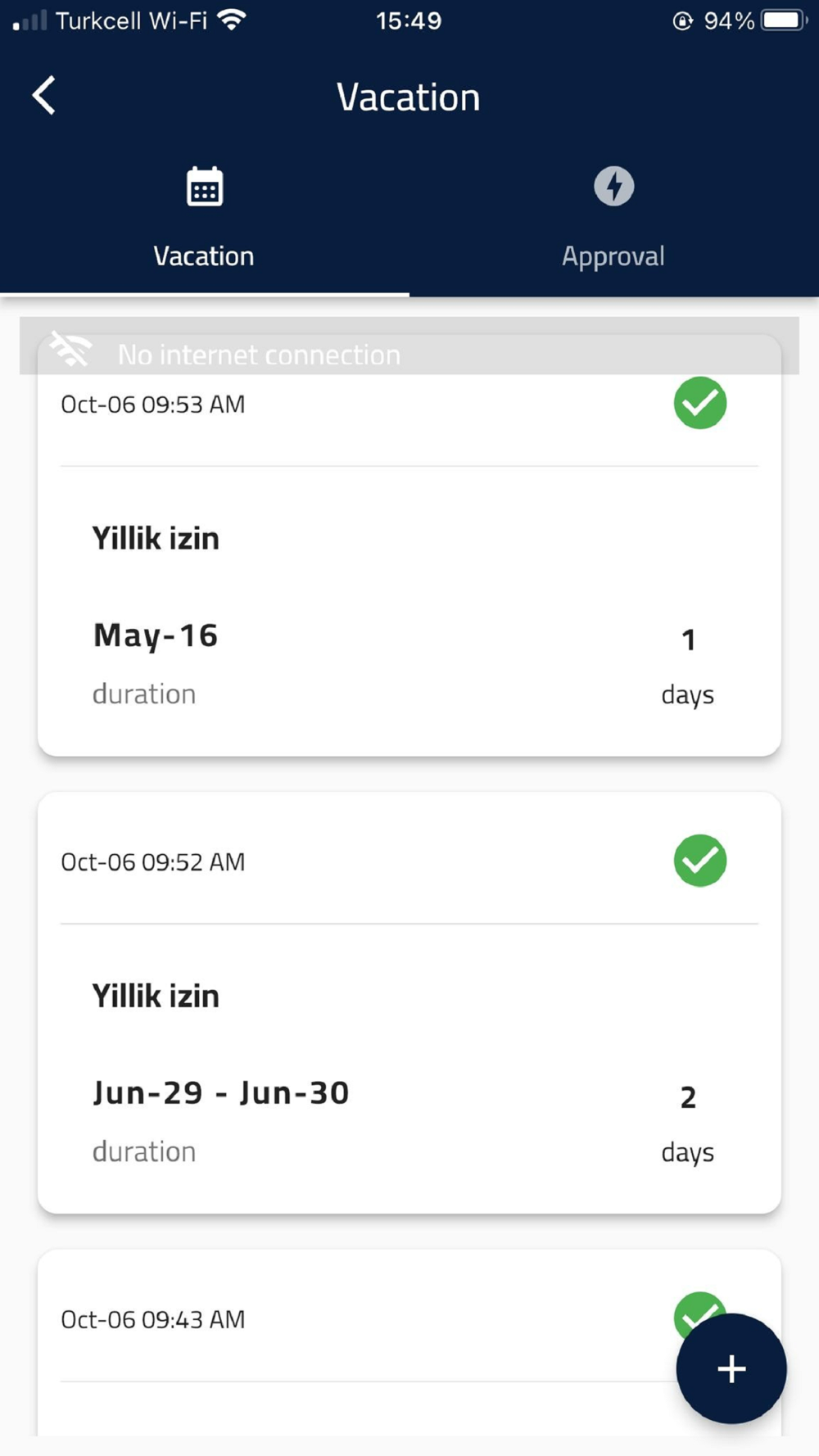The image size is (819, 1456).
Task: Tap the calendar icon above Vacation
Action: click(x=204, y=188)
